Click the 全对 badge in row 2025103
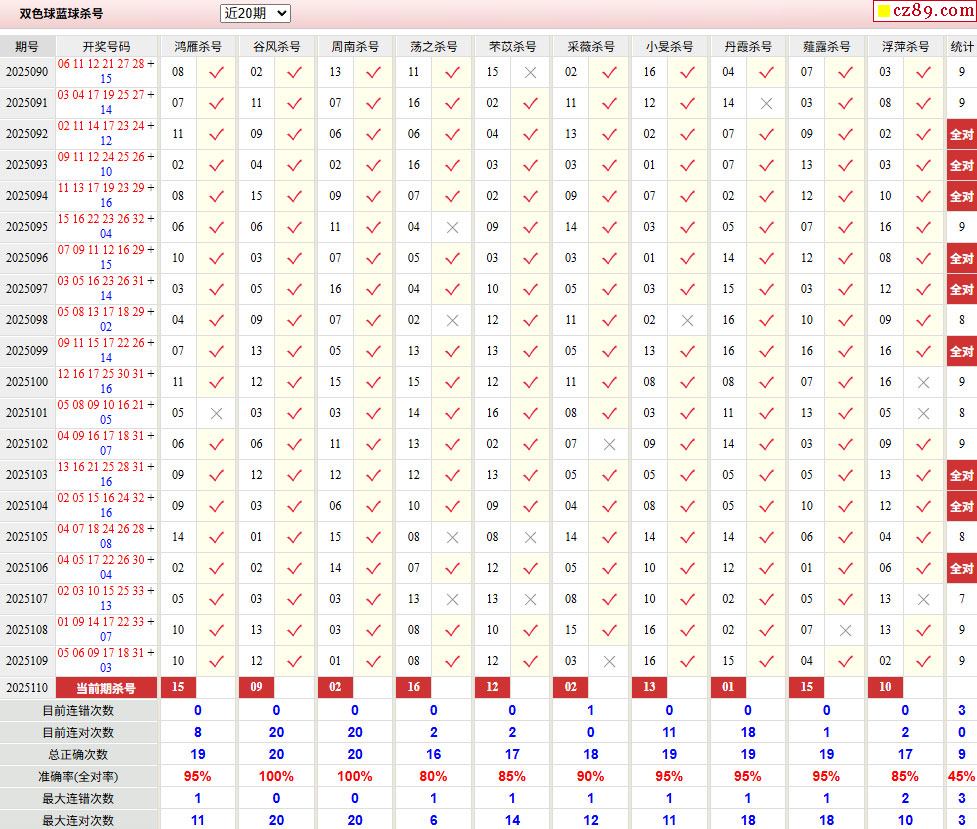Image resolution: width=977 pixels, height=829 pixels. pos(961,475)
